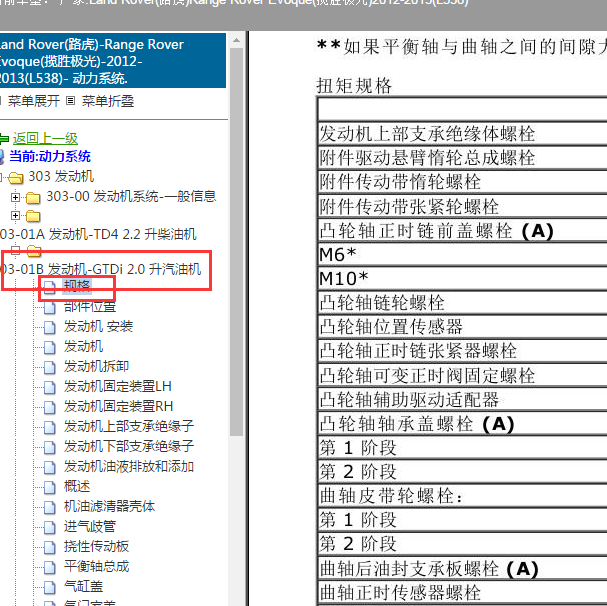Click the M10* table cell

[x=462, y=278]
